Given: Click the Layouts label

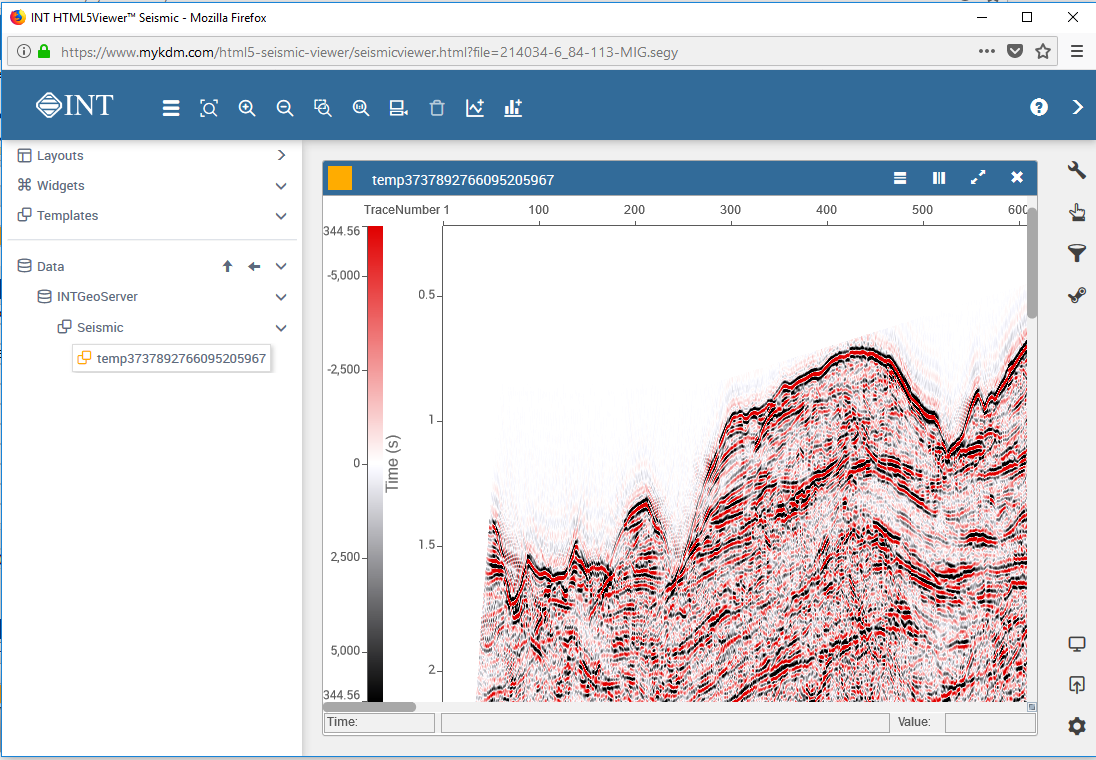Looking at the screenshot, I should click(x=60, y=155).
